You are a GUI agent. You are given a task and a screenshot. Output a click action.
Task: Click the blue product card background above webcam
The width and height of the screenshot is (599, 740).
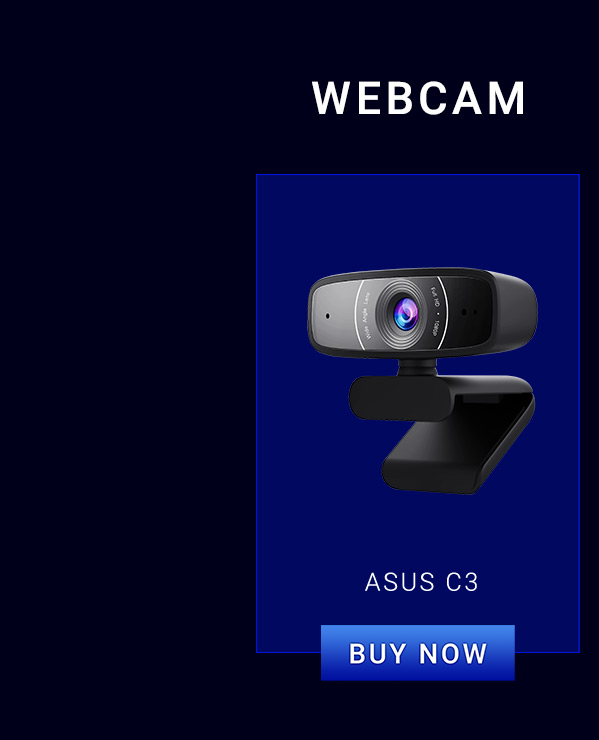click(418, 221)
